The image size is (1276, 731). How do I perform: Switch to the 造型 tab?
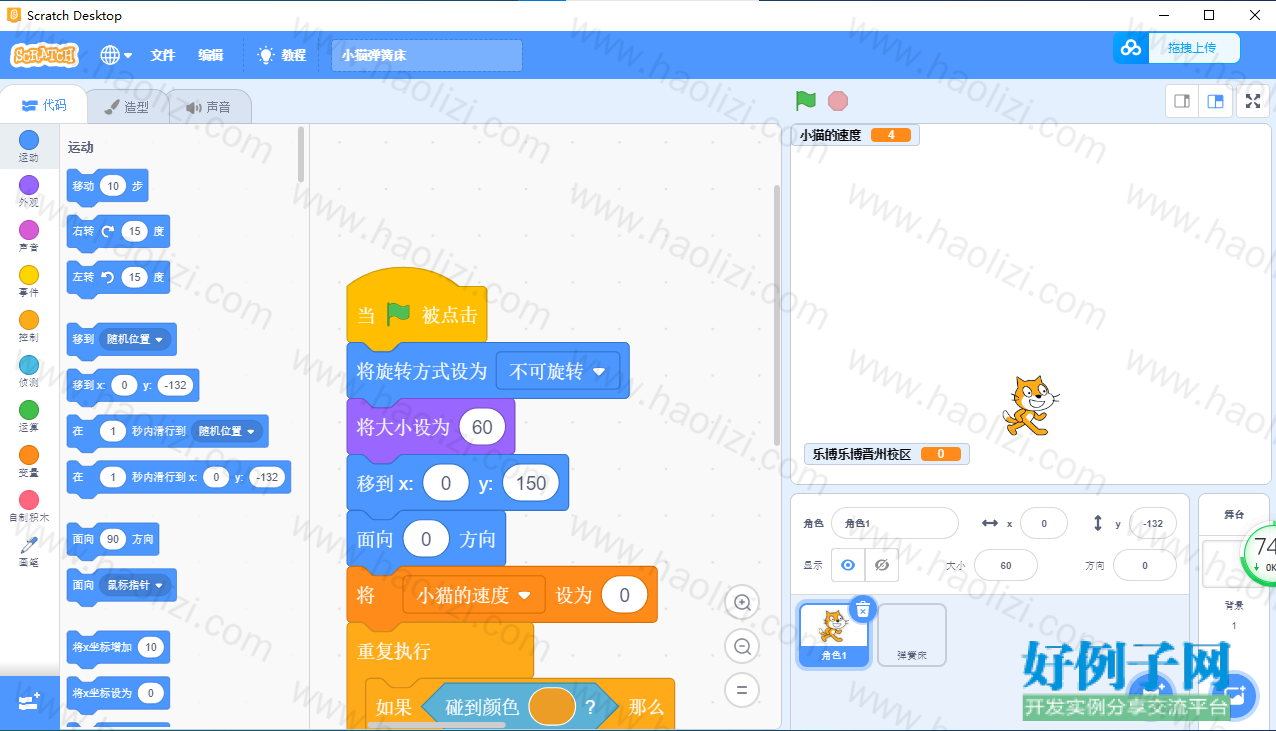[x=126, y=106]
